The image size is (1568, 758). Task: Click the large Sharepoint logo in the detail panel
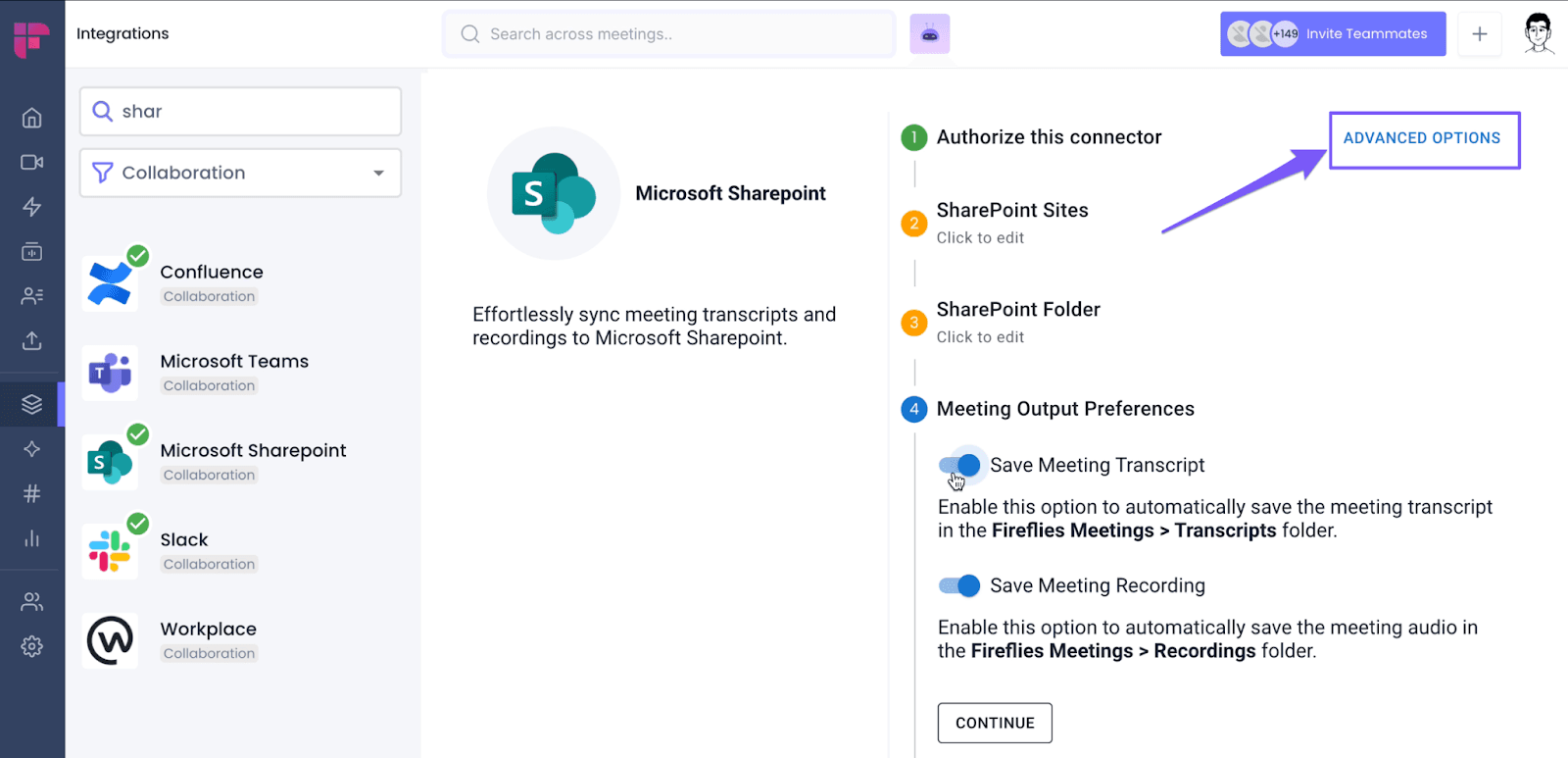pos(554,193)
